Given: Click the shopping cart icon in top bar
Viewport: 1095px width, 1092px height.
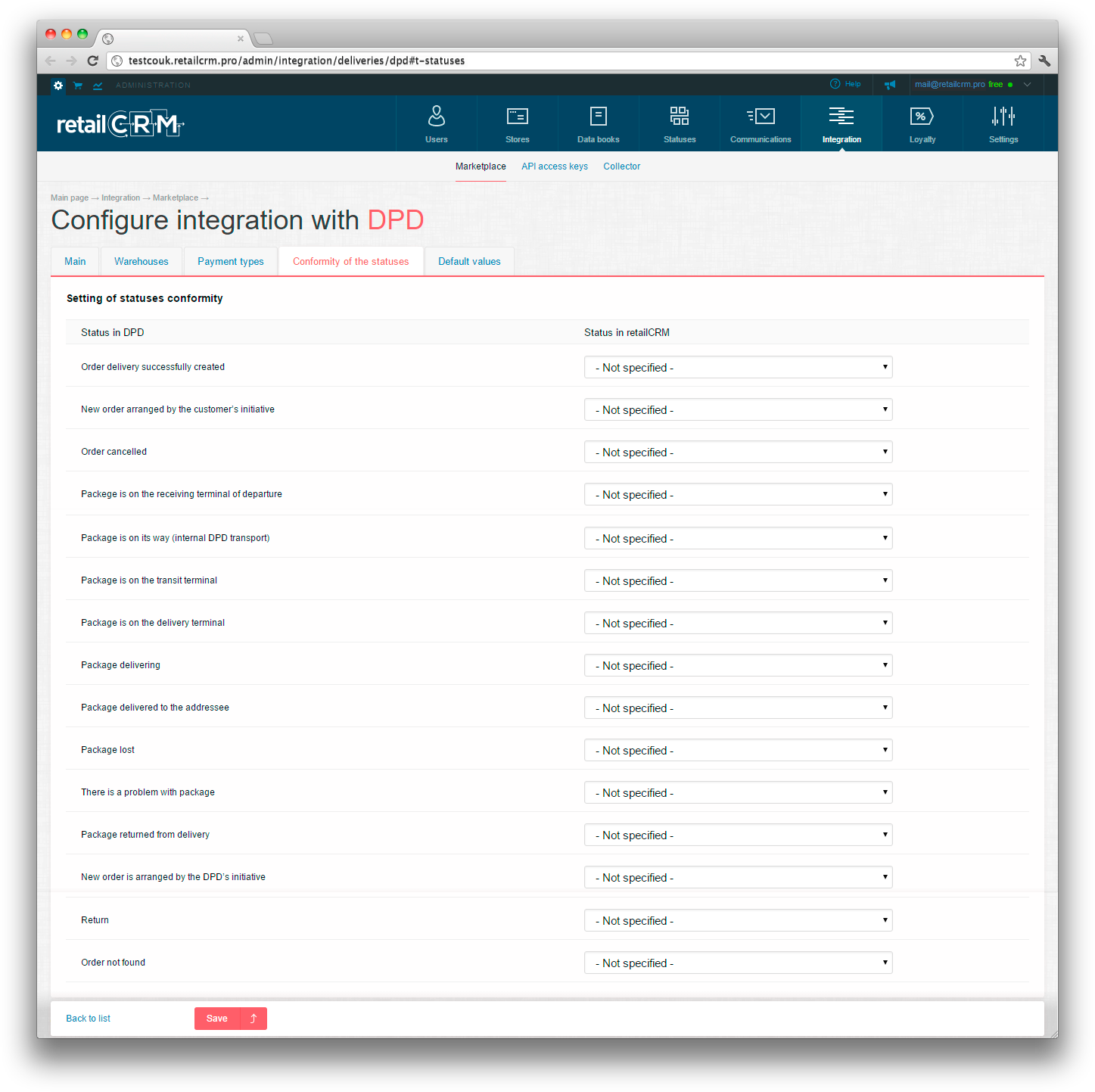Looking at the screenshot, I should pos(77,86).
